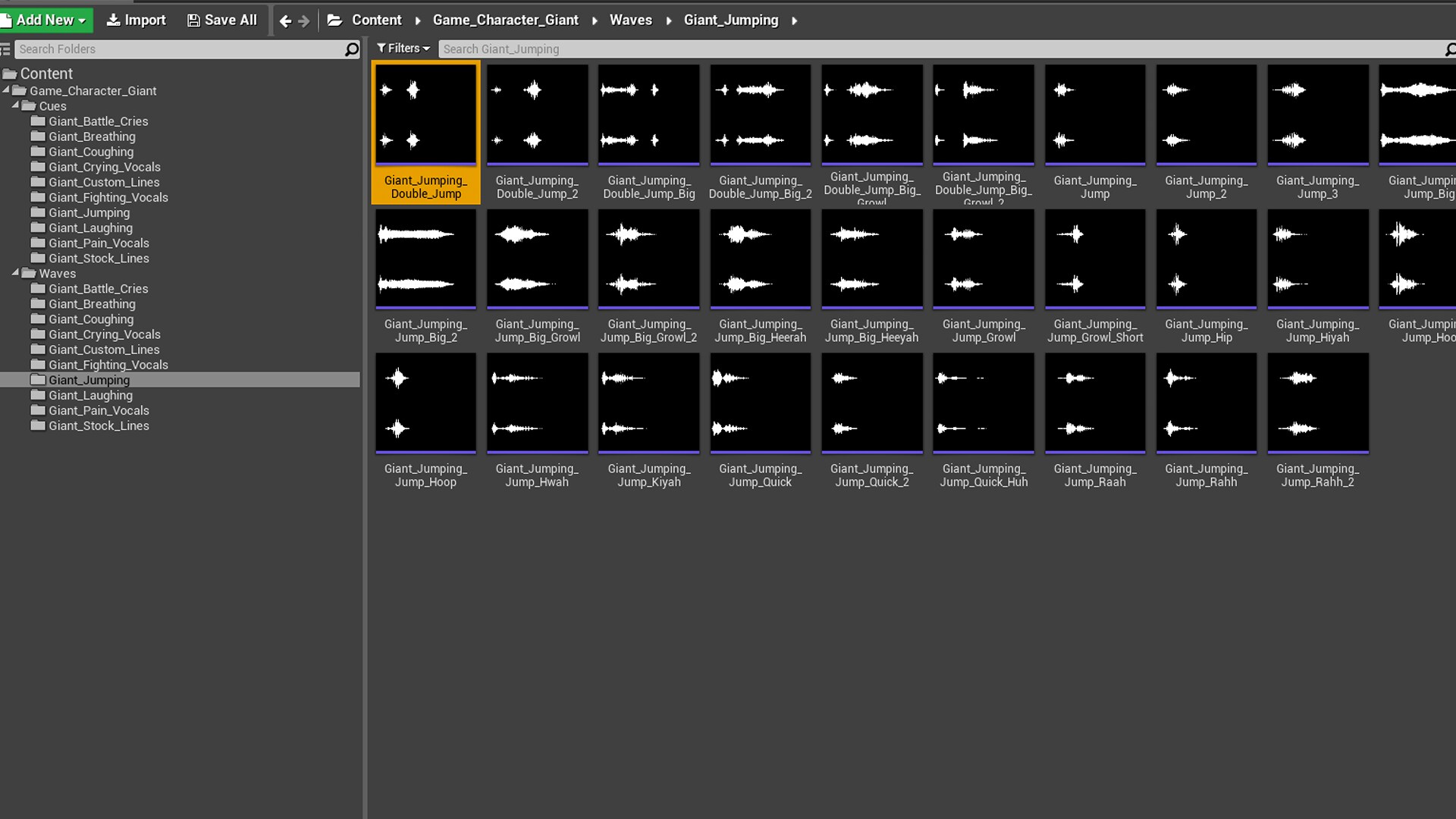Collapse the Waves folder tree

point(15,272)
